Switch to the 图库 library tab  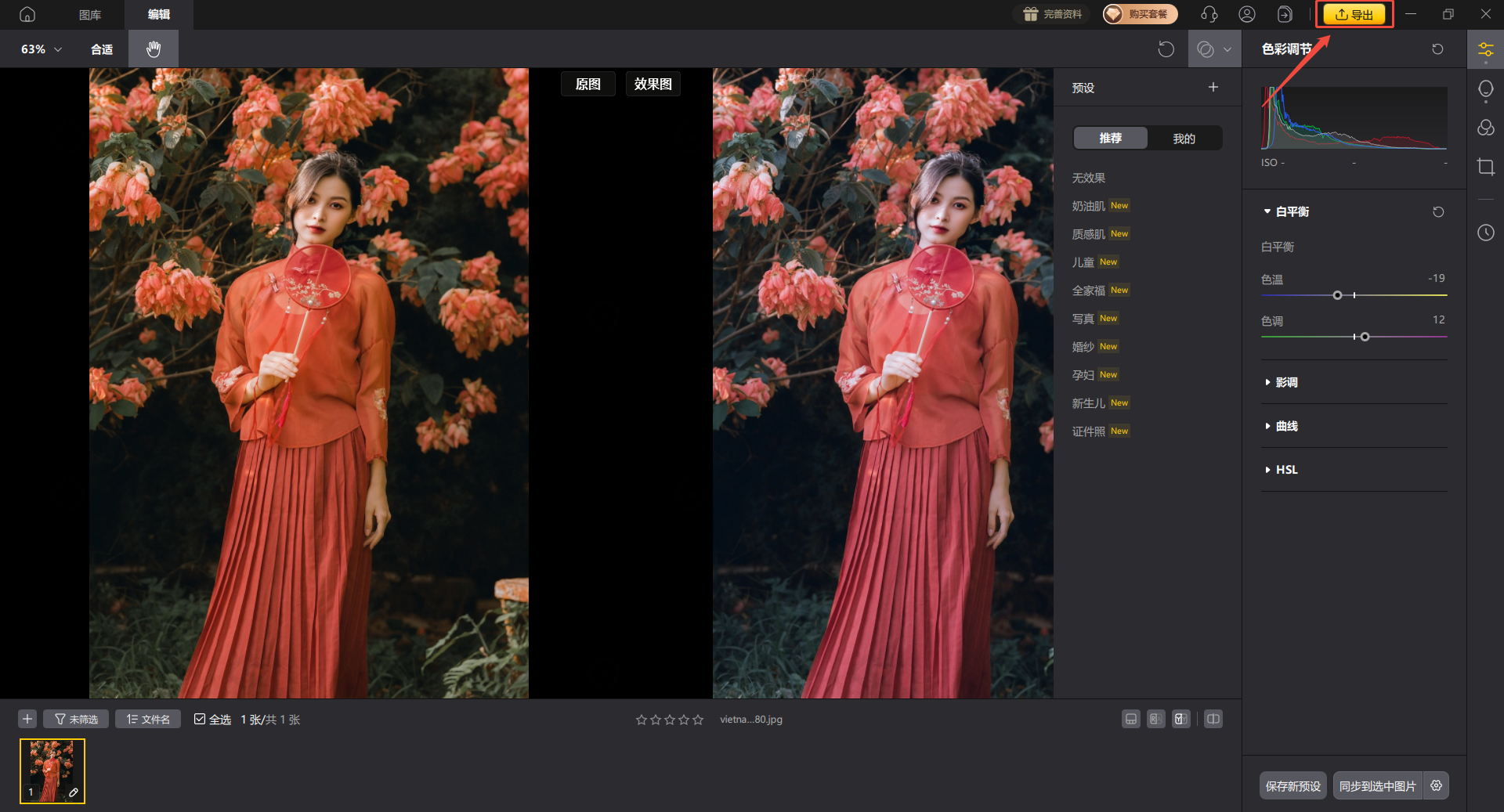click(x=90, y=15)
